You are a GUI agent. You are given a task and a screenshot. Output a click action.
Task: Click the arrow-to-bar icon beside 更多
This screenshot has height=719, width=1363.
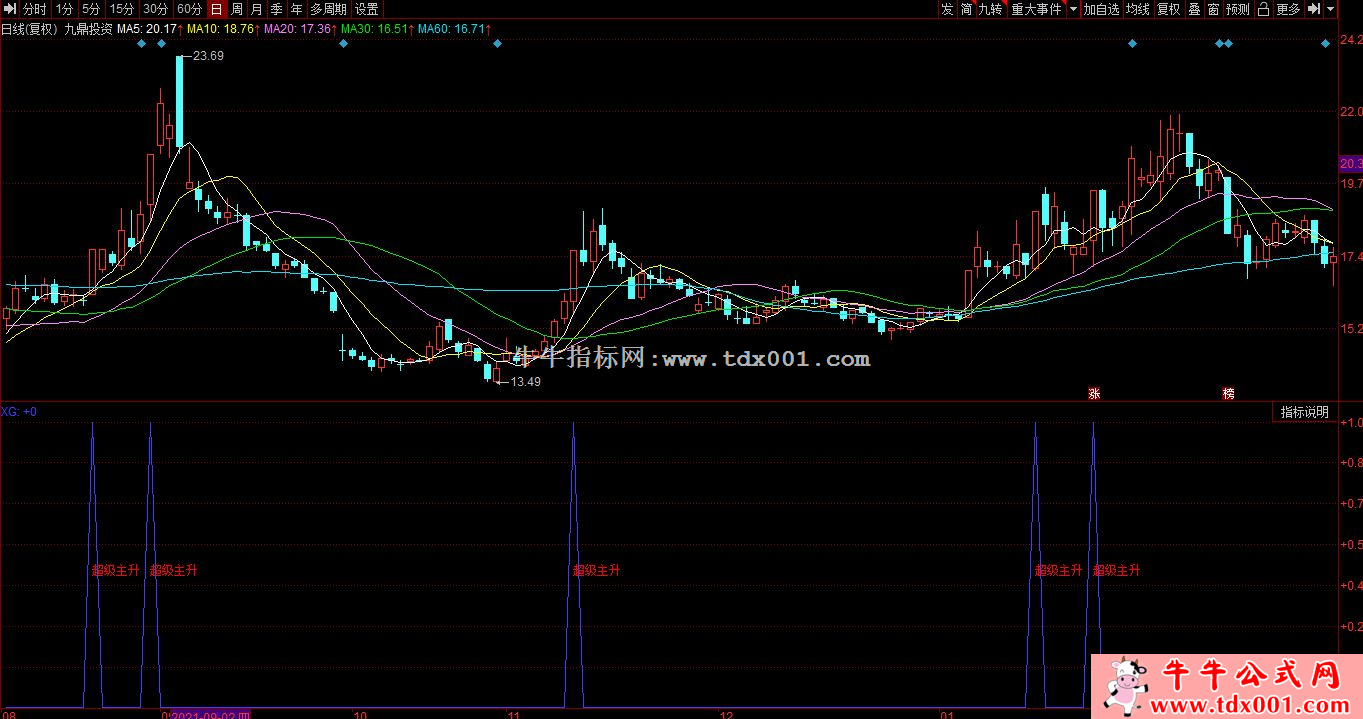(x=1315, y=9)
